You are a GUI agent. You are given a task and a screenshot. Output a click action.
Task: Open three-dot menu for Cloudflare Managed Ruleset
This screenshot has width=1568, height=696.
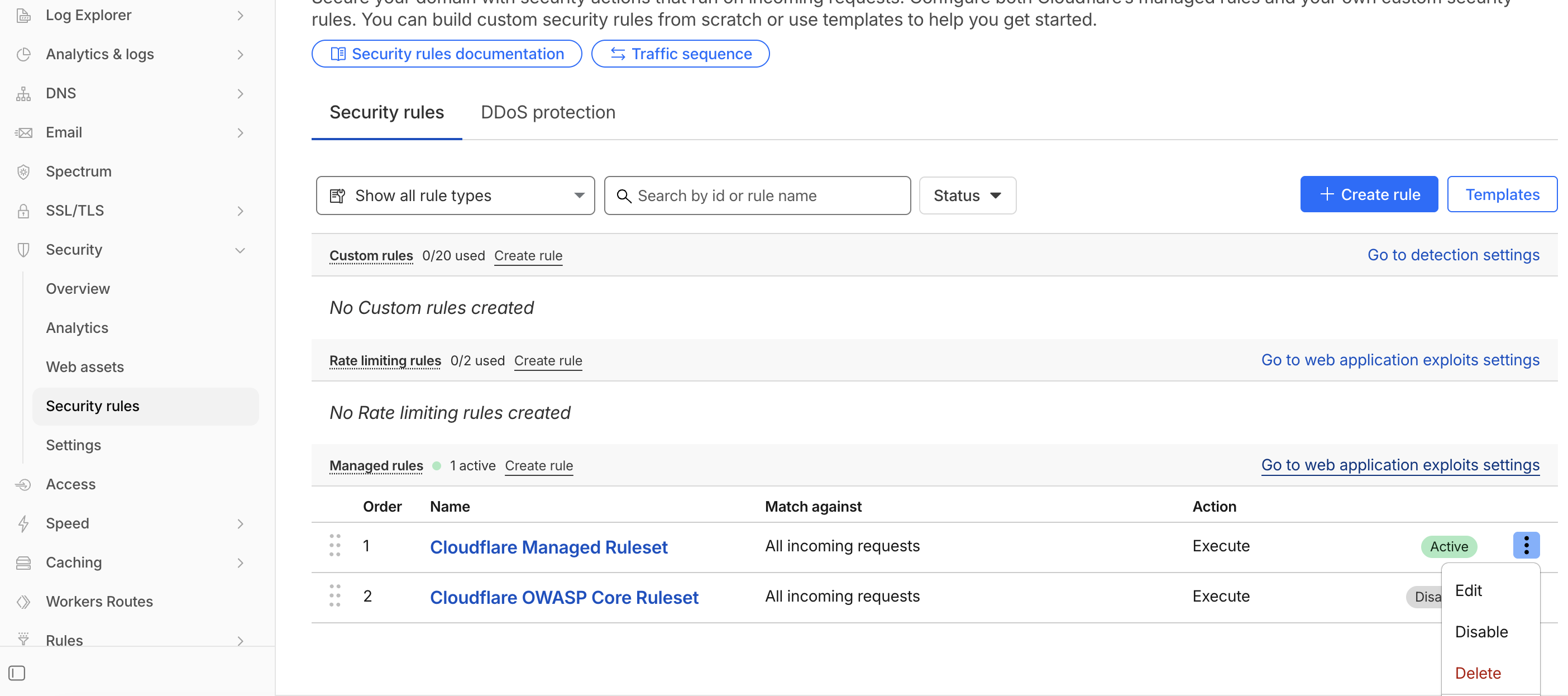pyautogui.click(x=1526, y=546)
